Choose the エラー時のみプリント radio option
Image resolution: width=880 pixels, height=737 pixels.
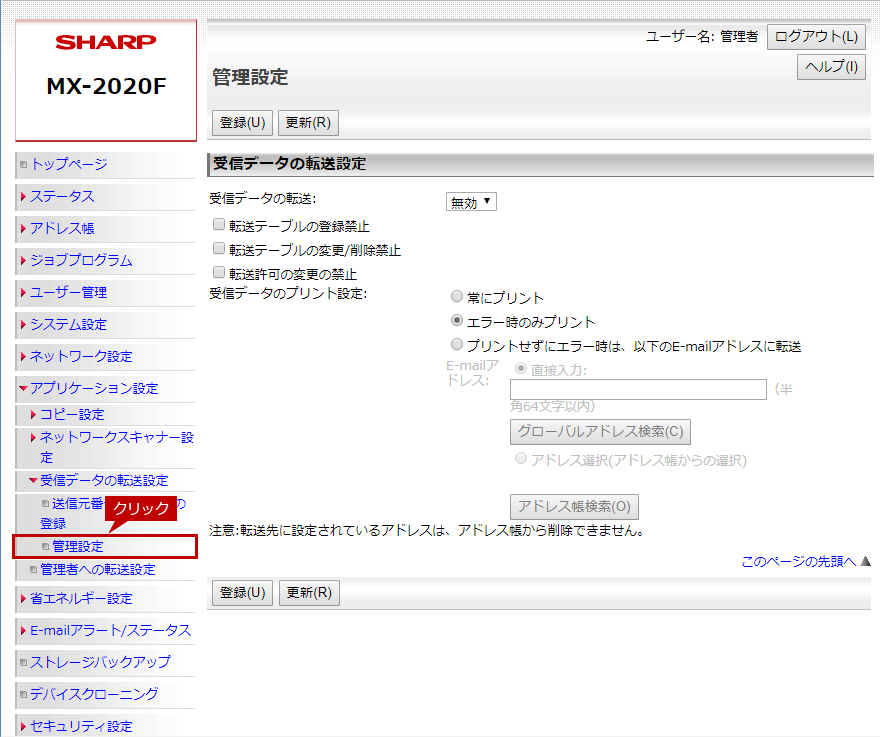tap(457, 321)
